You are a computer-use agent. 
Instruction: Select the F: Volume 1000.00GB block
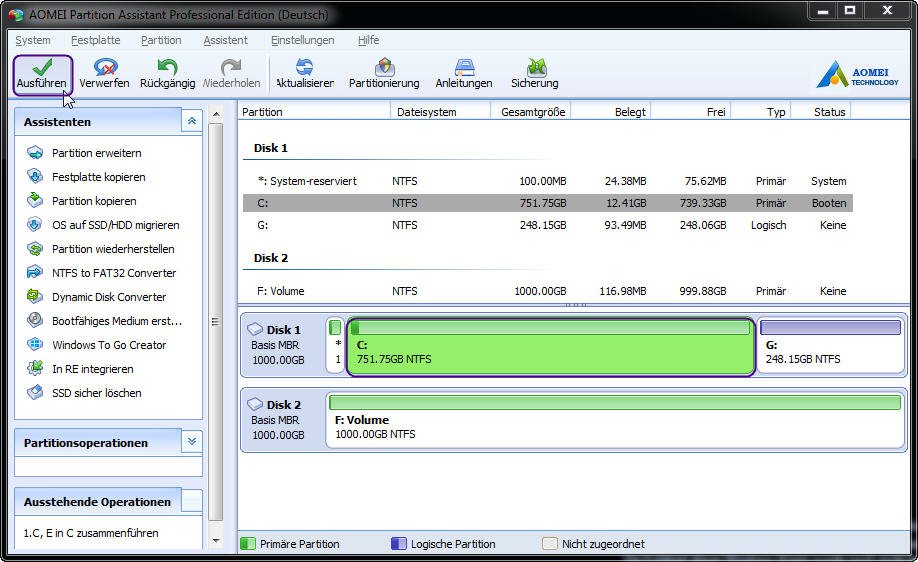pyautogui.click(x=615, y=421)
